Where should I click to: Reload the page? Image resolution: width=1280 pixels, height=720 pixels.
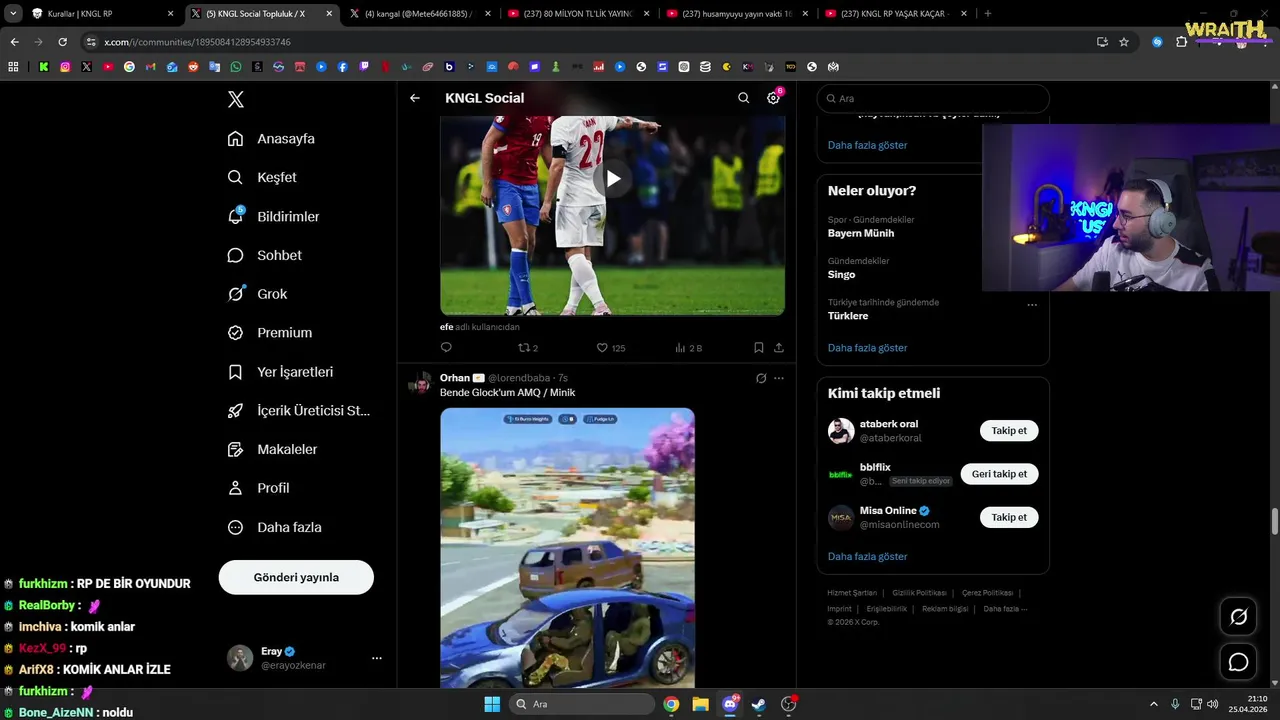click(x=62, y=42)
